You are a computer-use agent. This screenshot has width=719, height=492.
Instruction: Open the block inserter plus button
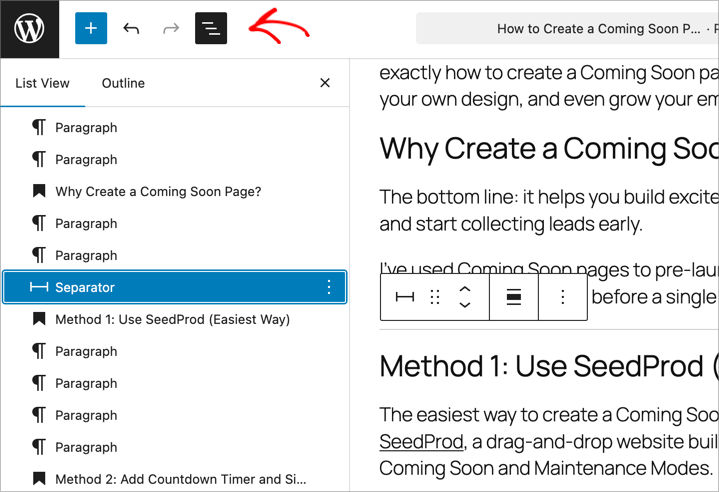(91, 28)
